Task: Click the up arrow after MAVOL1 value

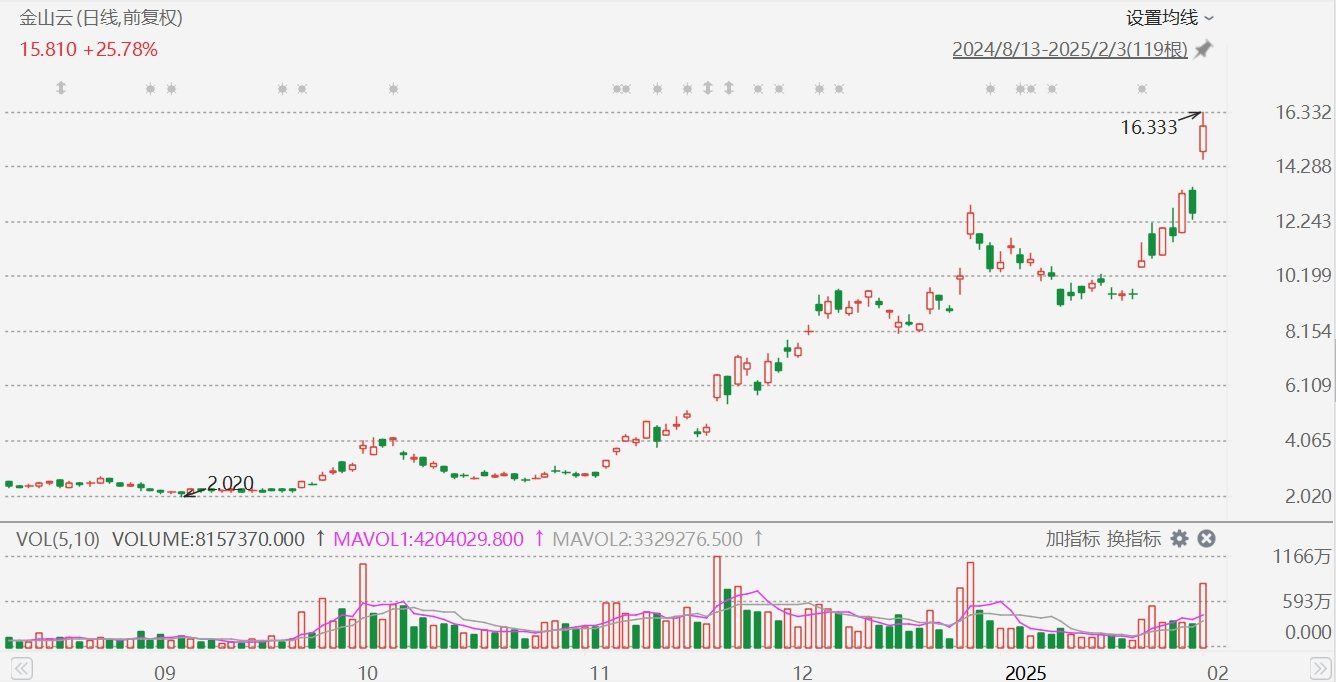Action: pos(539,539)
